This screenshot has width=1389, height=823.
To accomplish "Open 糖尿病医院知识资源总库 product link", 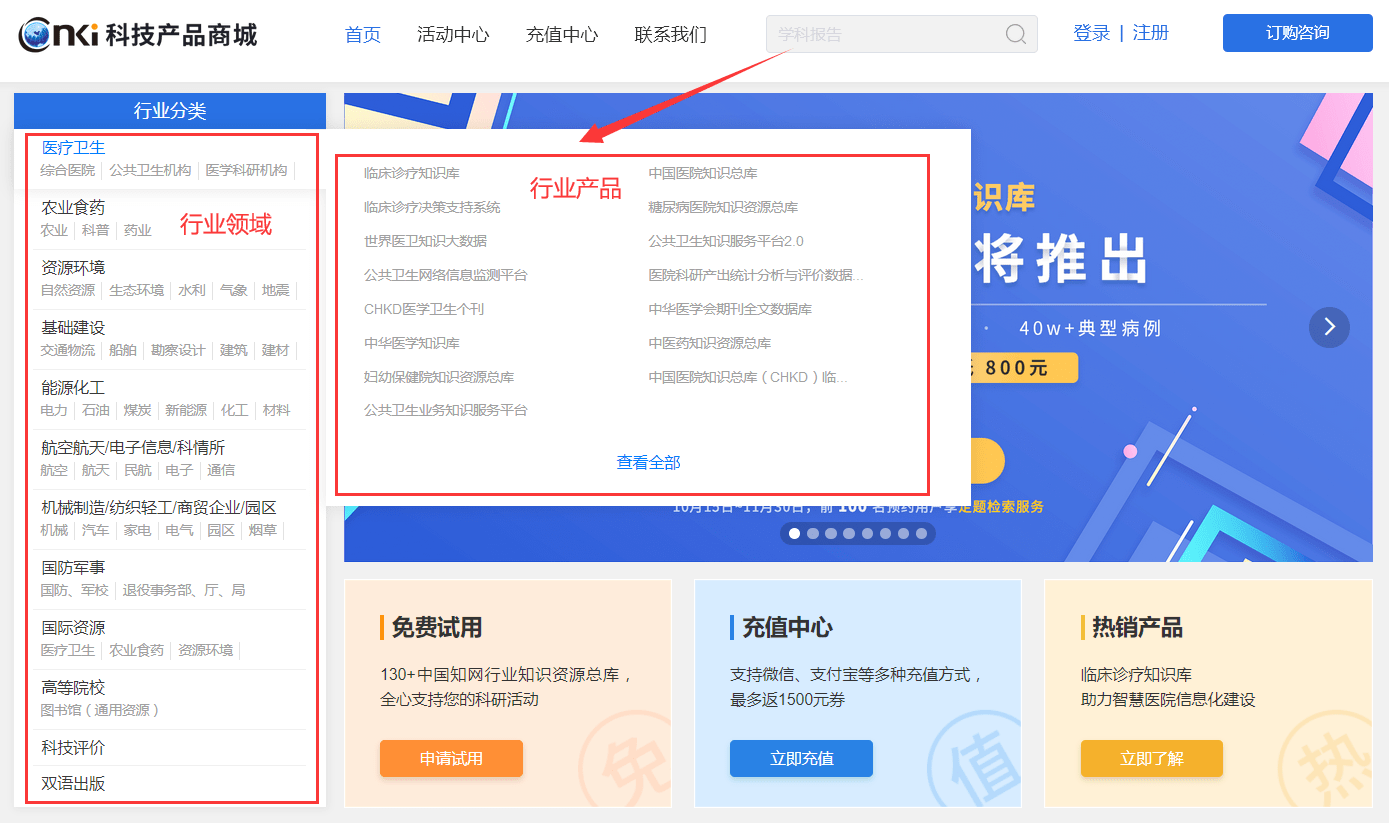I will [x=723, y=207].
